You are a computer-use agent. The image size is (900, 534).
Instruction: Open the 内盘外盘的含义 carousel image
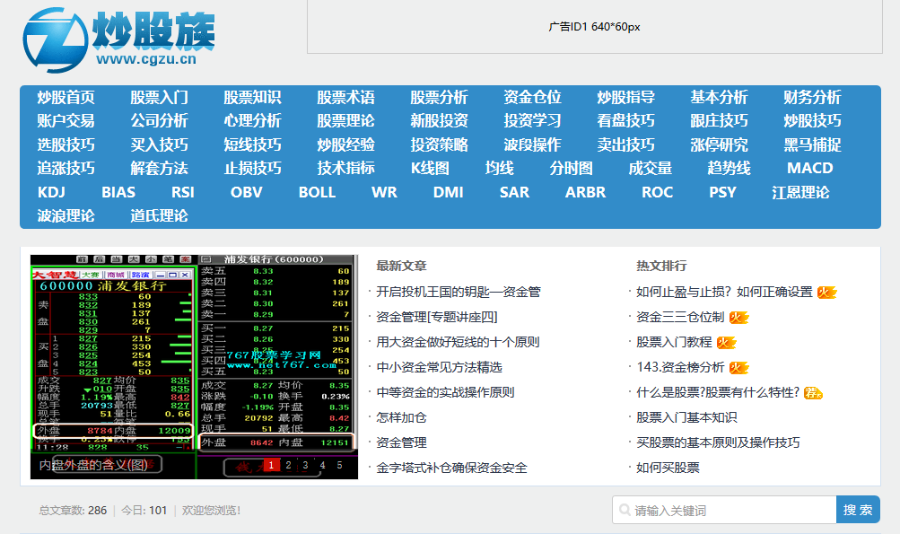coord(194,366)
